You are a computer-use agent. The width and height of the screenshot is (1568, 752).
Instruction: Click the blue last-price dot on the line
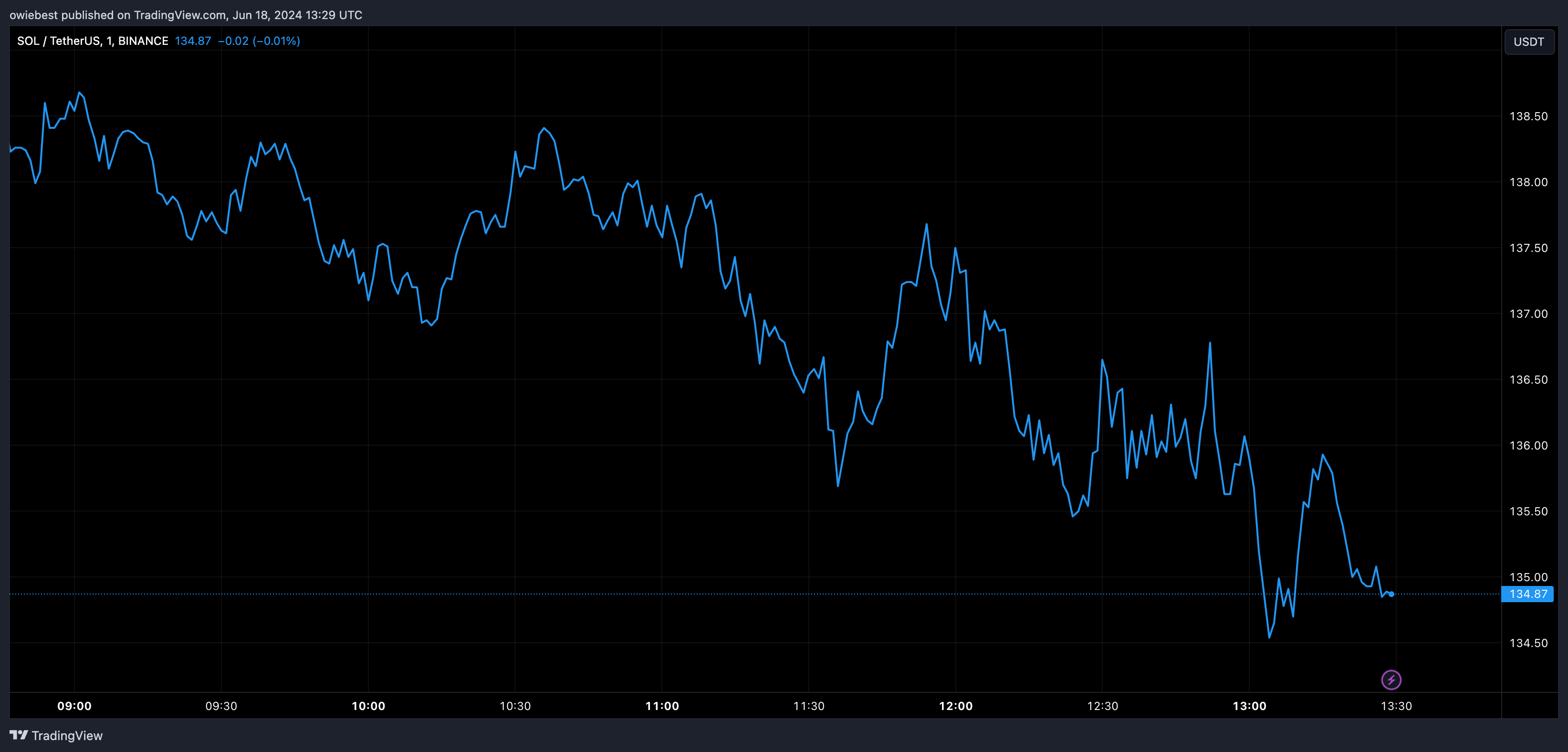(1391, 594)
